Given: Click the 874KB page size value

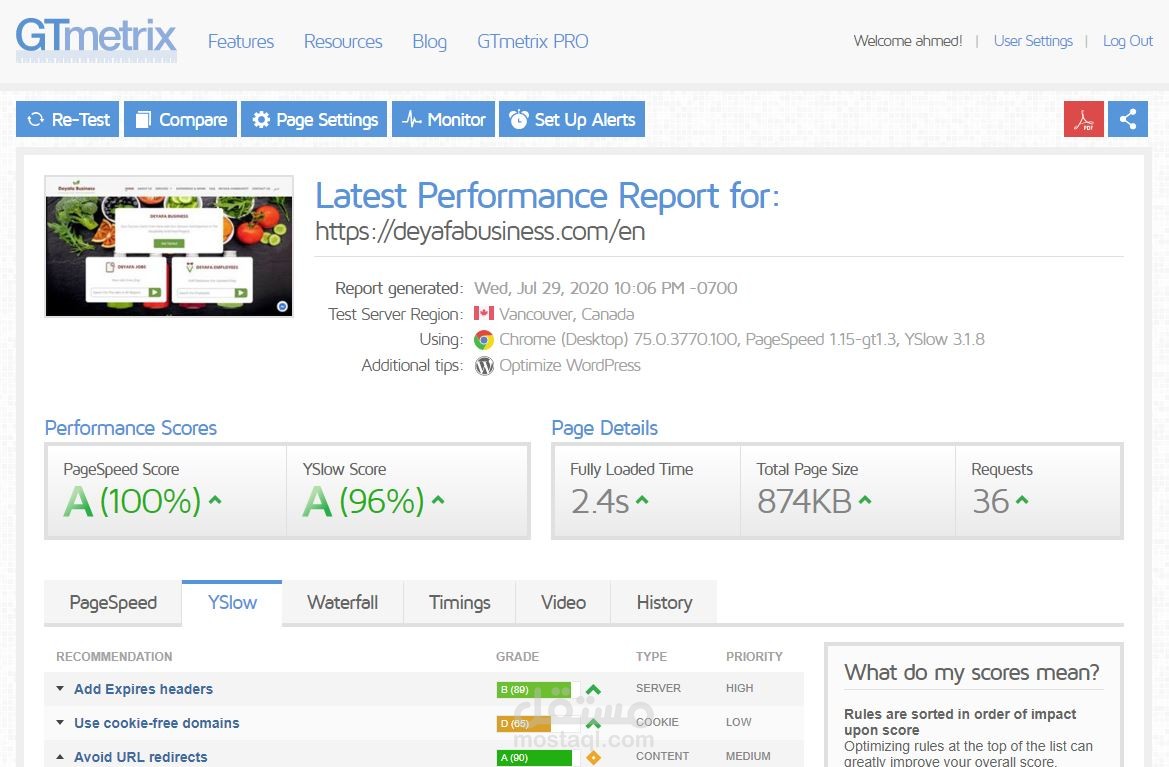Looking at the screenshot, I should tap(804, 502).
